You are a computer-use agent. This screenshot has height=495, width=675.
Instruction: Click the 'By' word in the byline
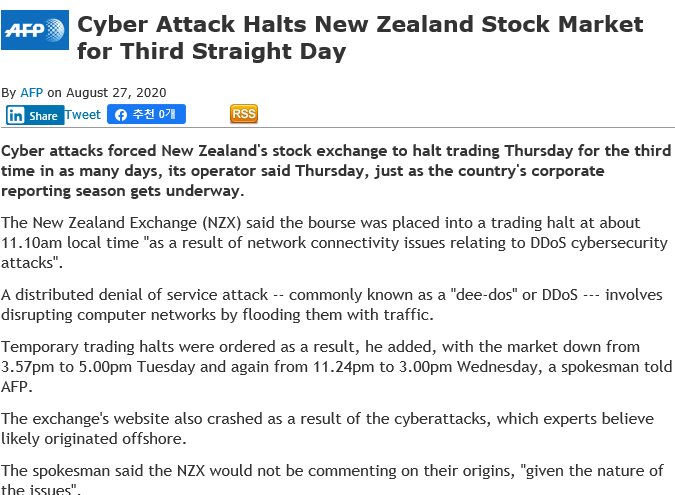(x=9, y=93)
